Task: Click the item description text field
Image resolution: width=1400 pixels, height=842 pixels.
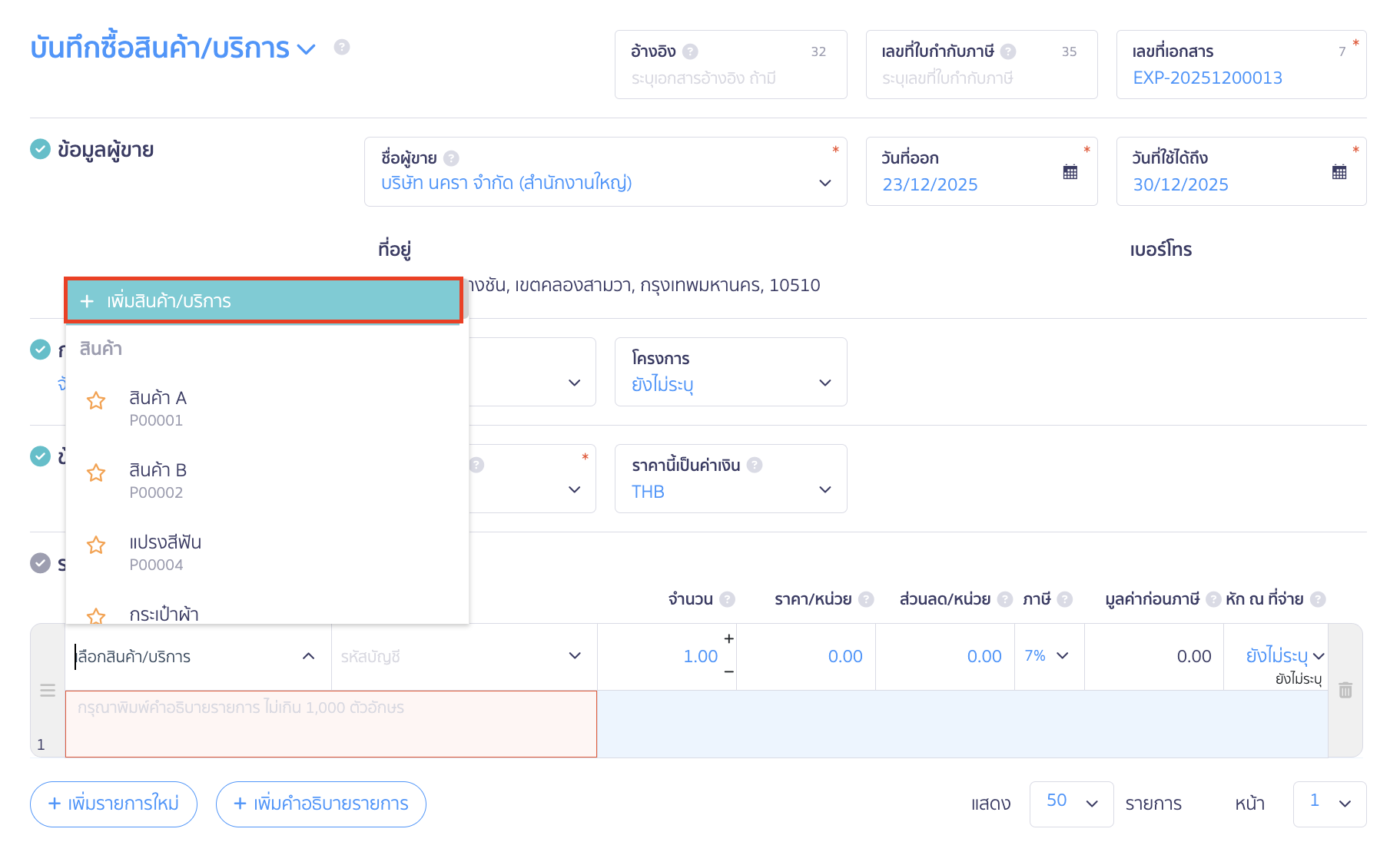Action: pyautogui.click(x=330, y=723)
